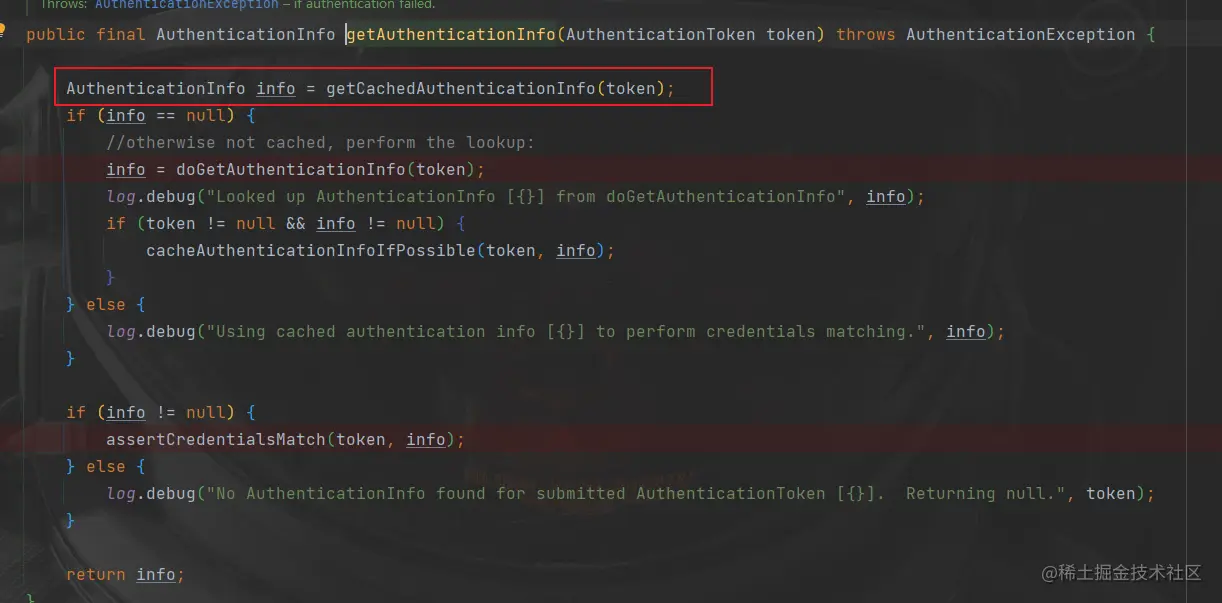The image size is (1222, 603).
Task: Click AuthenticationException link in the Throws doc line
Action: [187, 5]
